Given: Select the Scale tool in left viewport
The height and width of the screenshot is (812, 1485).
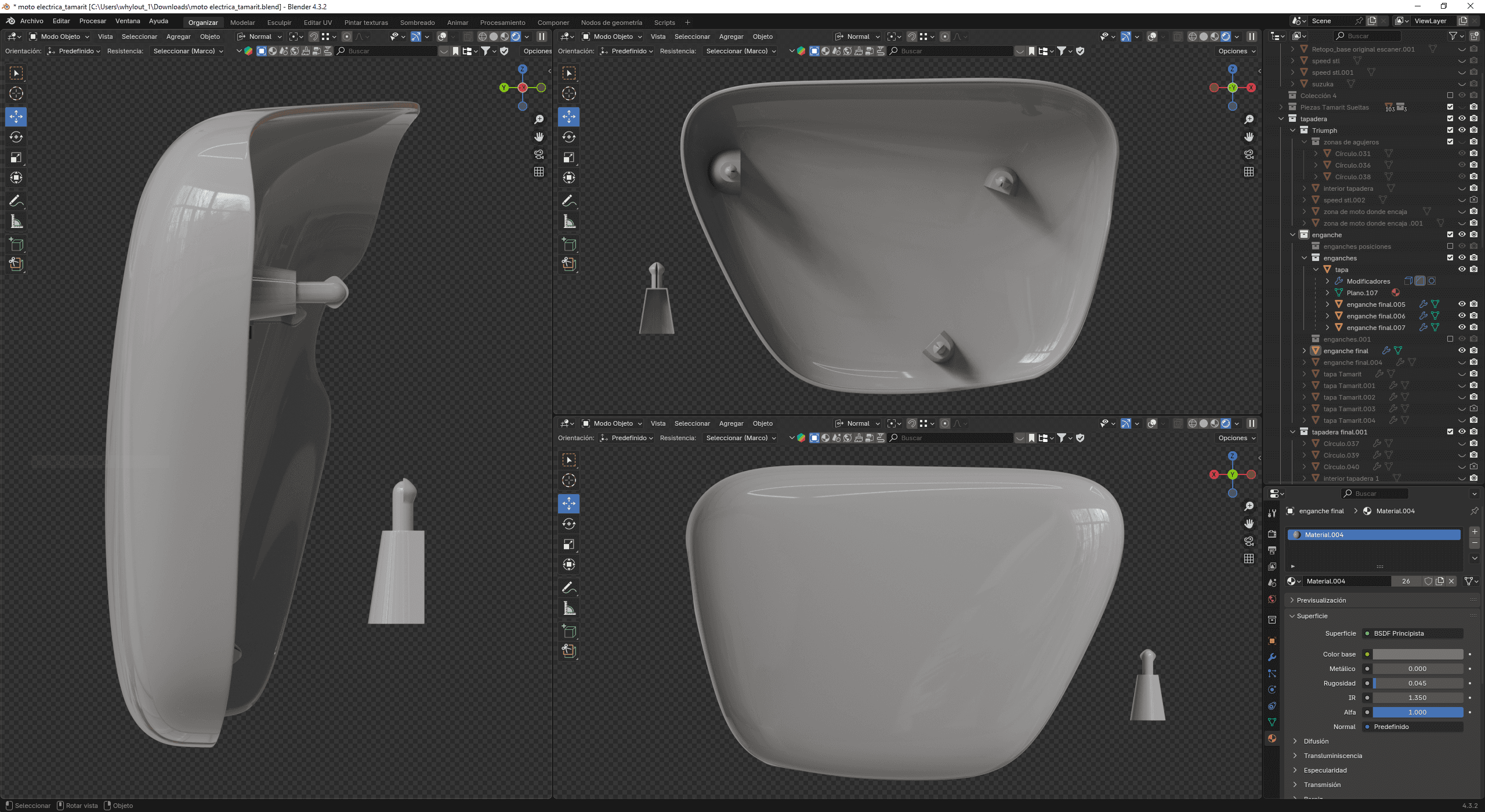Looking at the screenshot, I should [16, 158].
